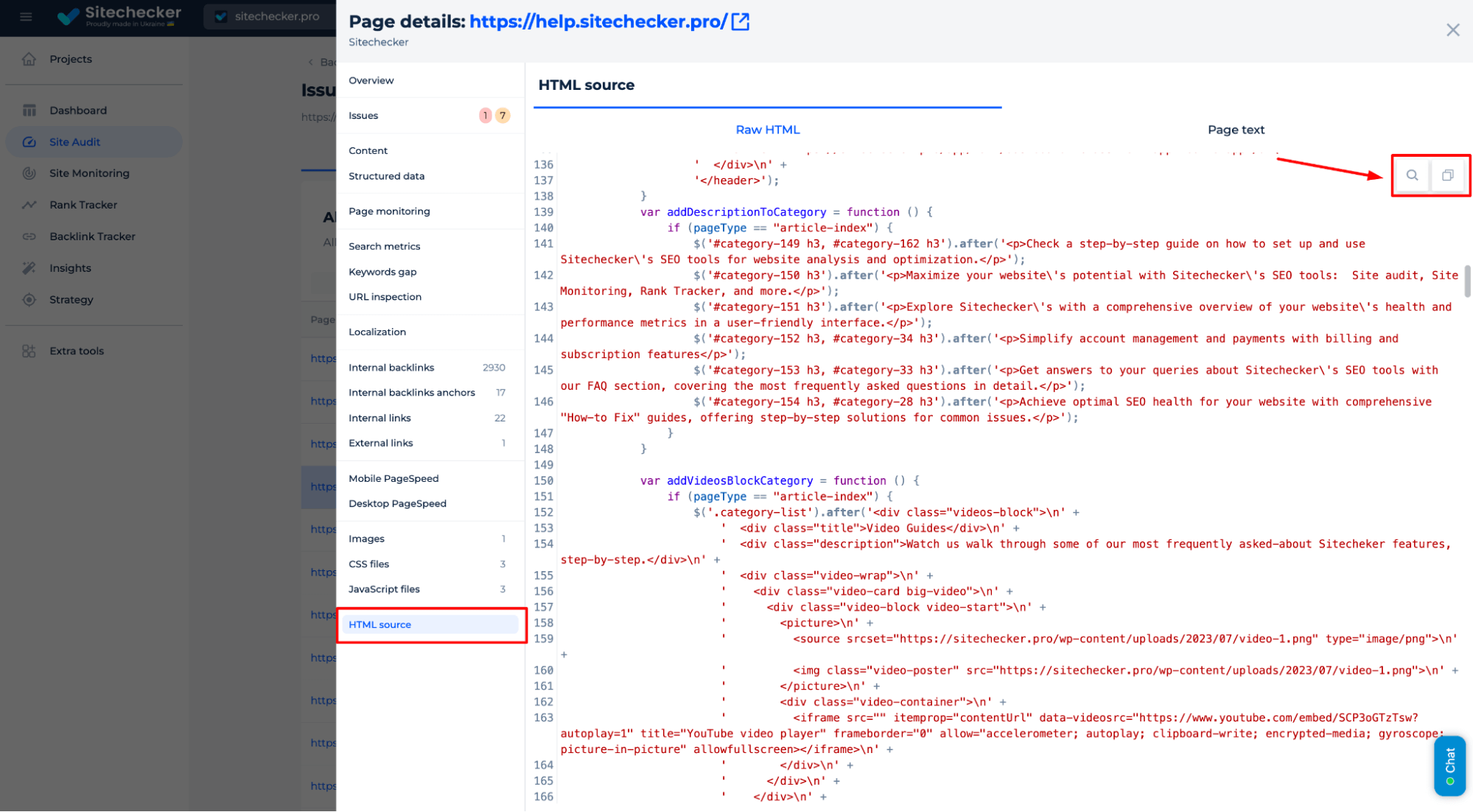Select JavaScript files entry
Viewport: 1473px width, 812px height.
[x=384, y=589]
